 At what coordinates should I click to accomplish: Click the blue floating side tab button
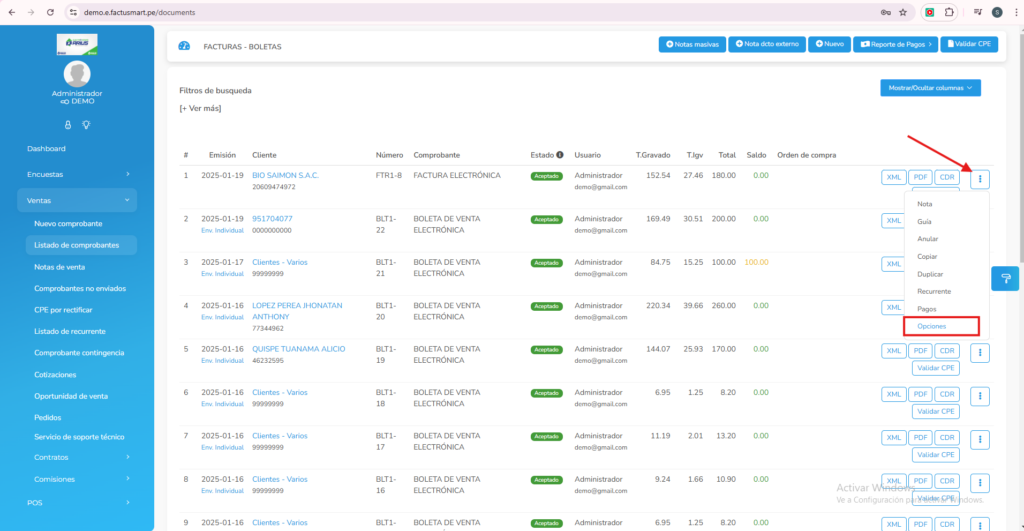click(x=1006, y=278)
